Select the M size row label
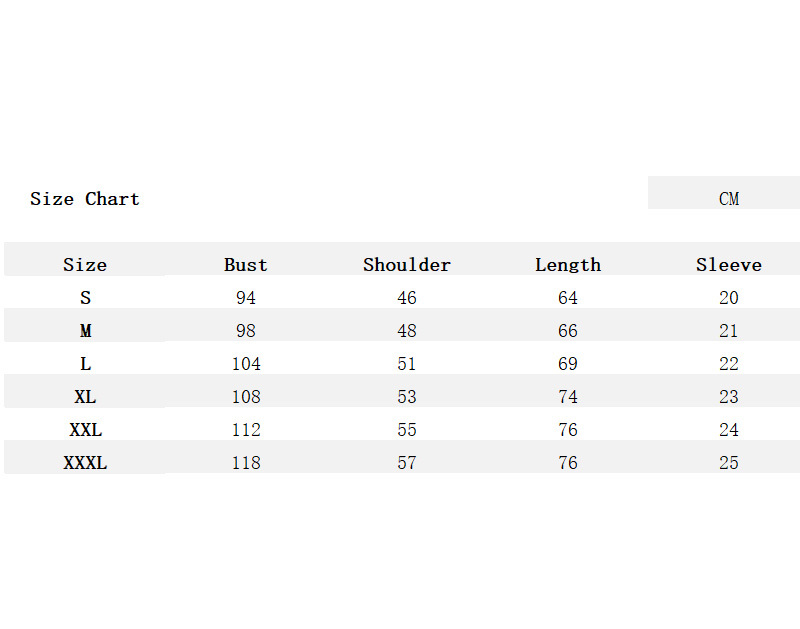The image size is (800, 629). point(85,331)
